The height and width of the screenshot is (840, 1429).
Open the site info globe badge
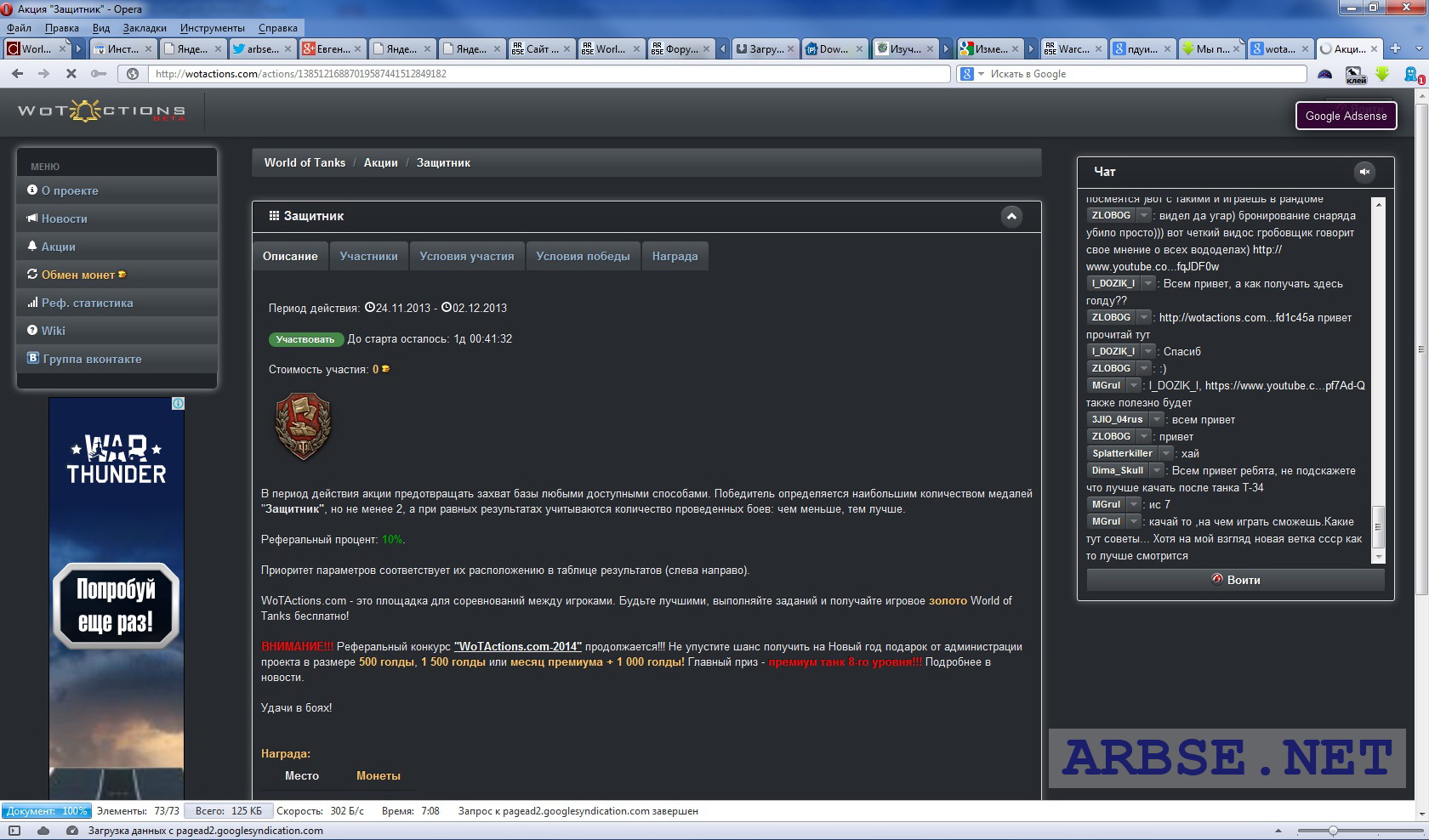point(133,74)
